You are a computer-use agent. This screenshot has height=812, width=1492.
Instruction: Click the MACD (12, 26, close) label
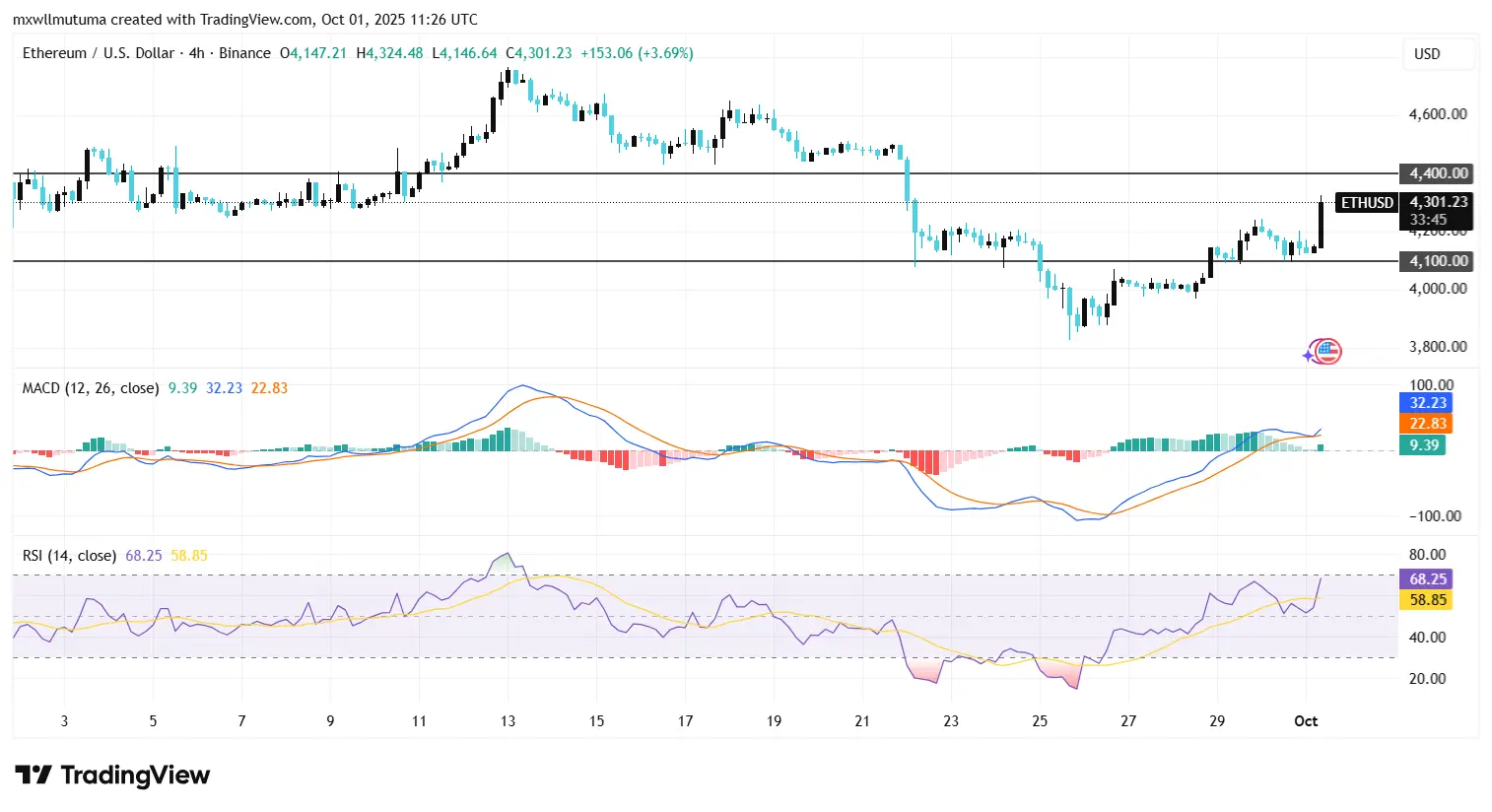pyautogui.click(x=90, y=388)
